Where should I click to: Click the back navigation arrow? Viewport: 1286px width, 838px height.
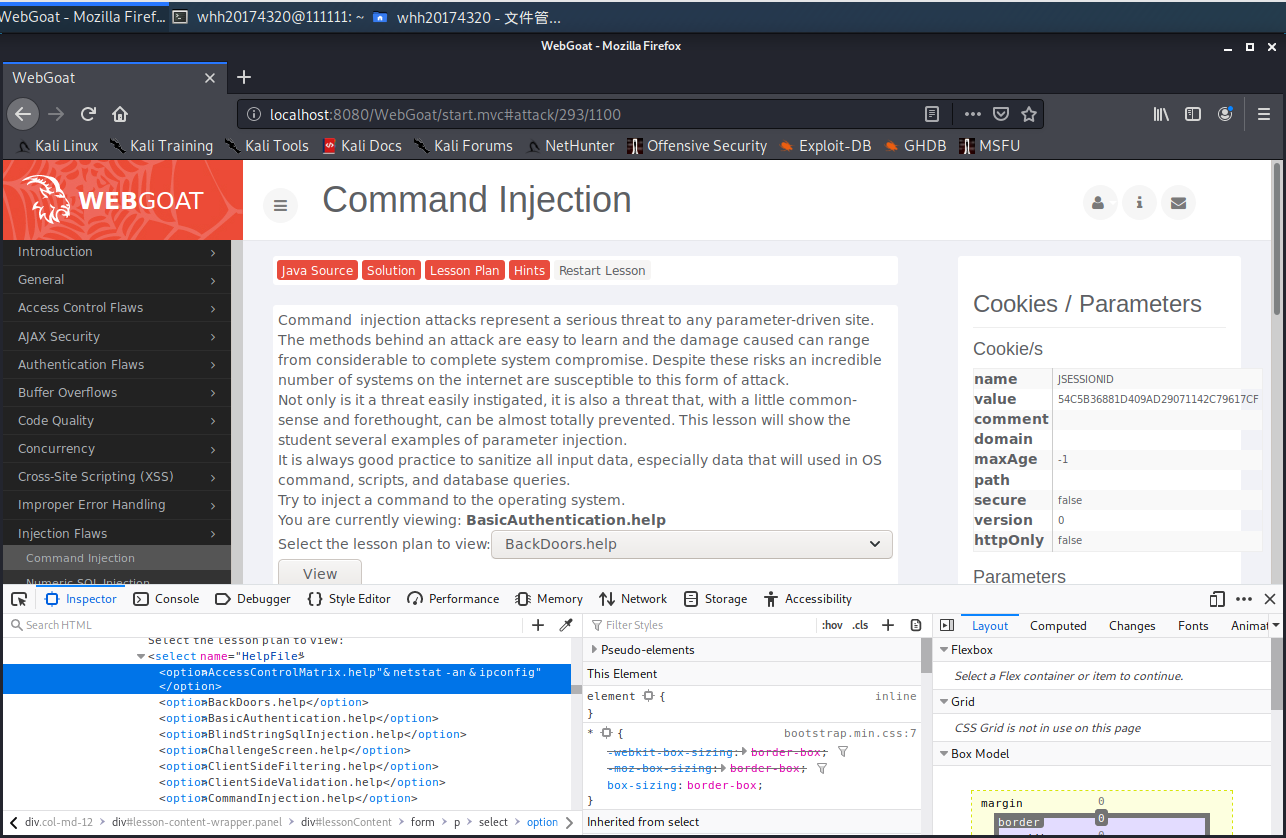pyautogui.click(x=24, y=114)
